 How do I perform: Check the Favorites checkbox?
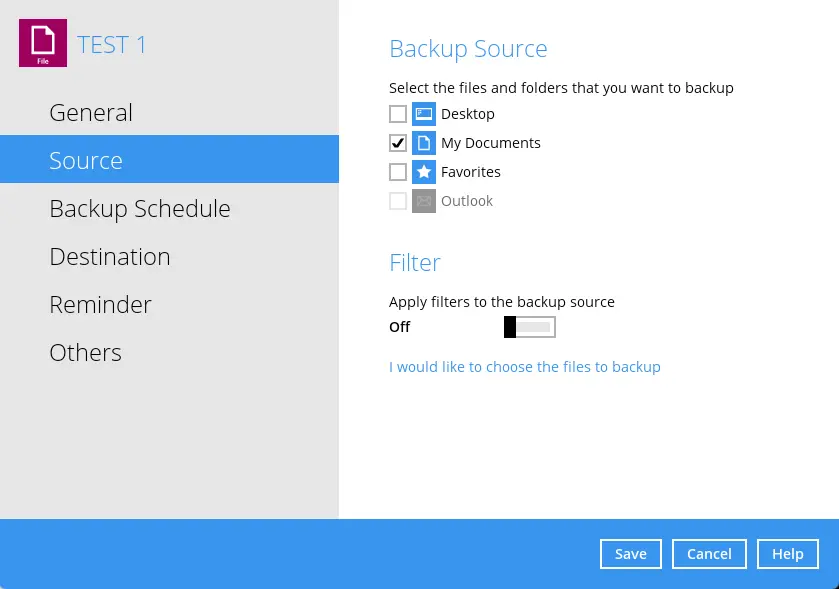398,171
